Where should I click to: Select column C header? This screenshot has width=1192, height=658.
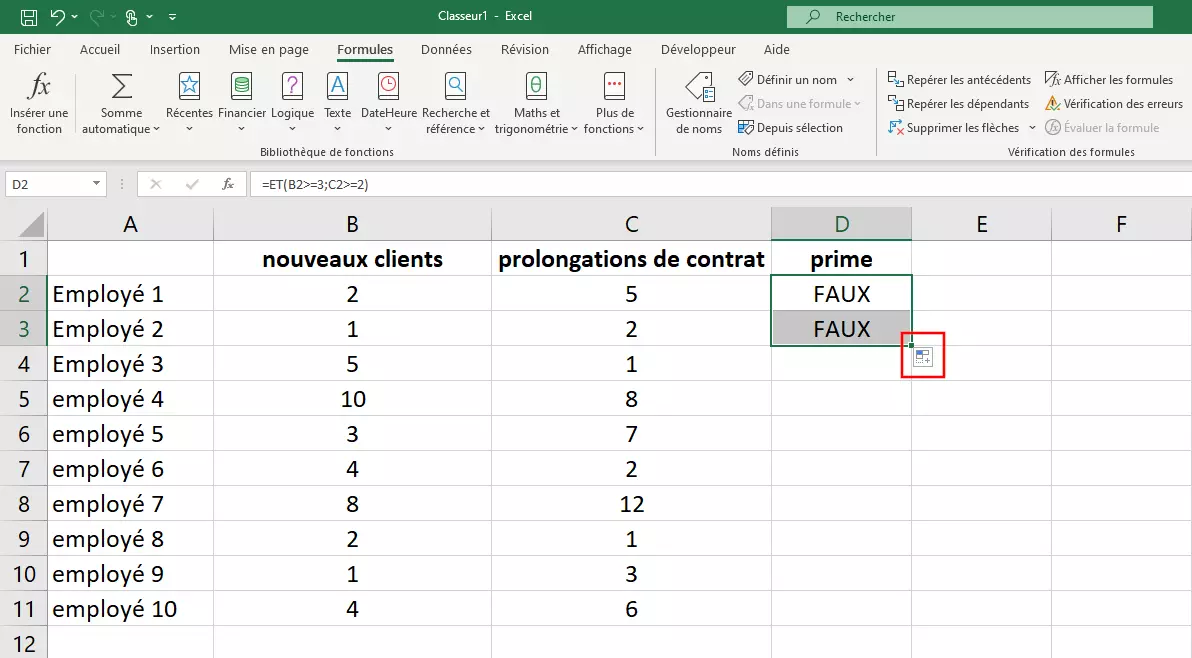631,224
